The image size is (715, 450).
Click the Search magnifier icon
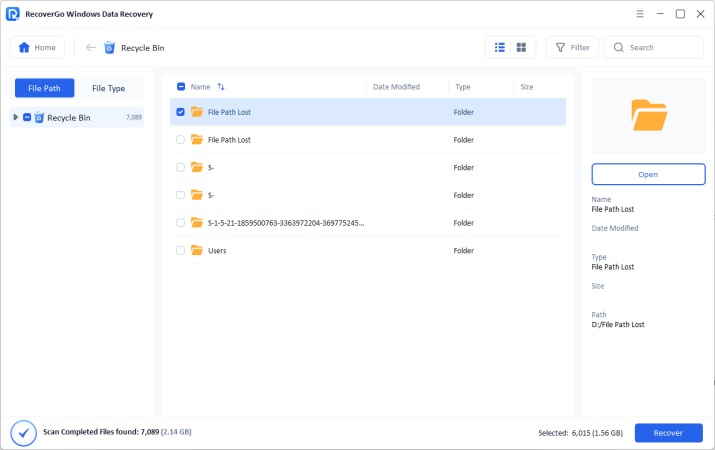tap(618, 47)
